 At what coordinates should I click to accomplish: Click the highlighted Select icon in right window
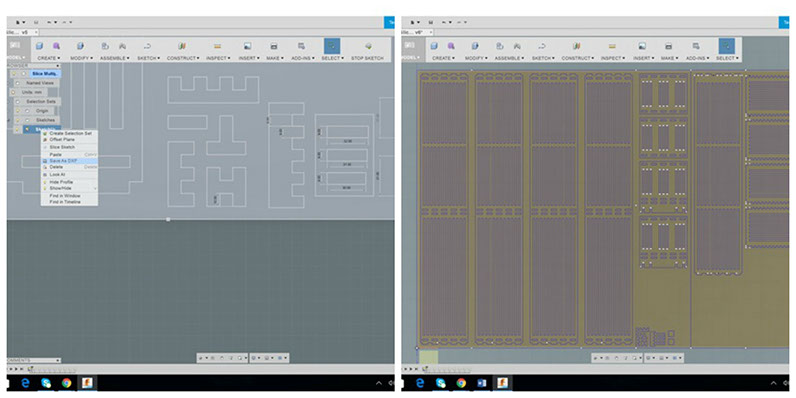726,46
